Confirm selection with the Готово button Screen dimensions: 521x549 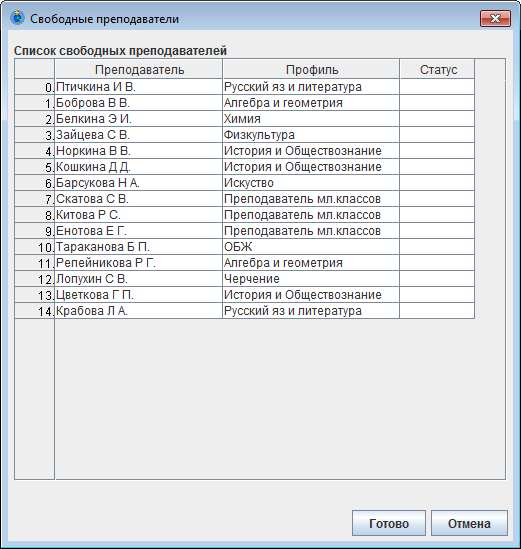point(389,523)
